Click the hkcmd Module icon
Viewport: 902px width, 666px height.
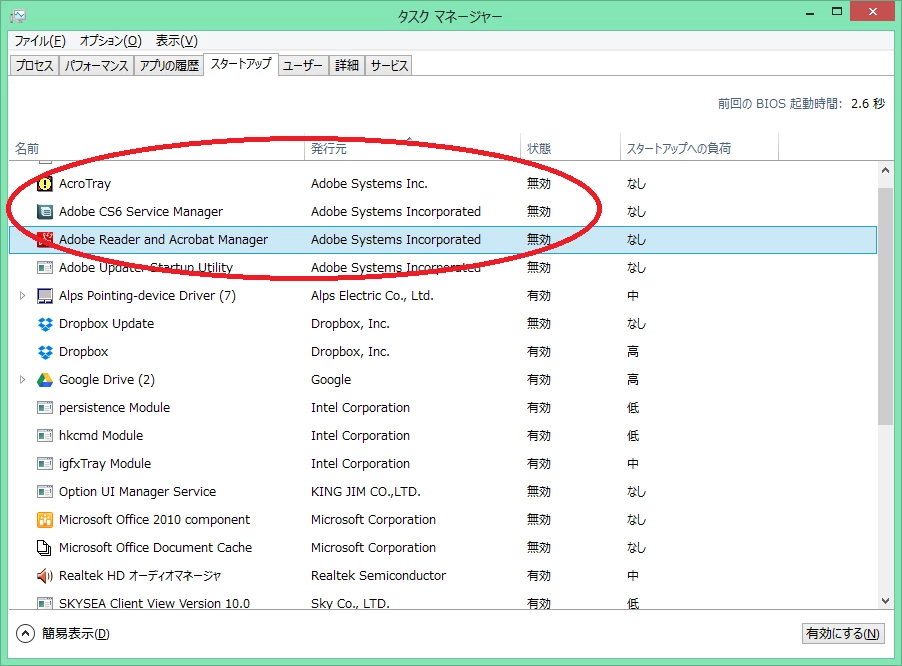coord(45,435)
